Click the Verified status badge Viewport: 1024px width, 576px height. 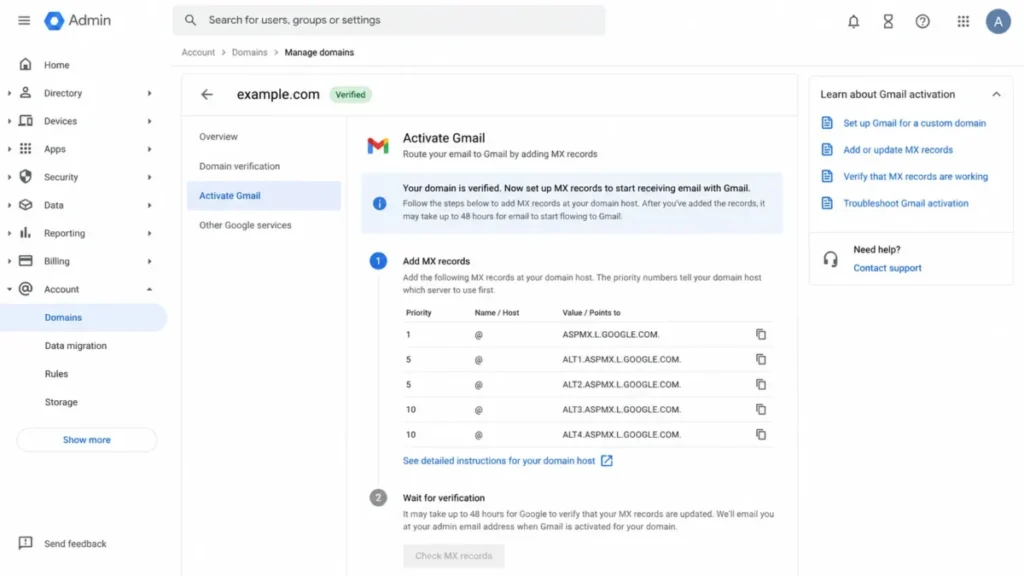350,95
